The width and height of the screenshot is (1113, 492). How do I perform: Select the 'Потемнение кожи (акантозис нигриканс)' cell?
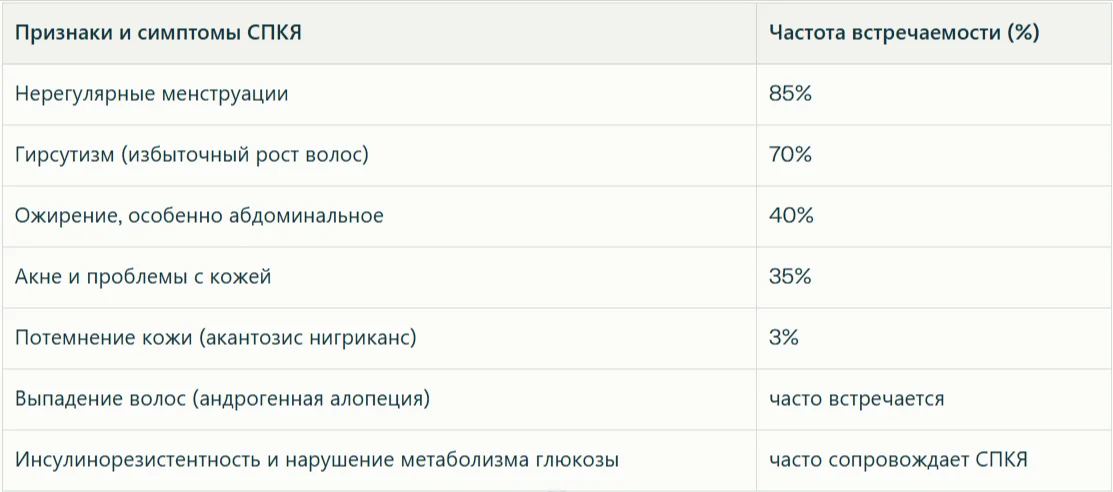click(x=216, y=338)
